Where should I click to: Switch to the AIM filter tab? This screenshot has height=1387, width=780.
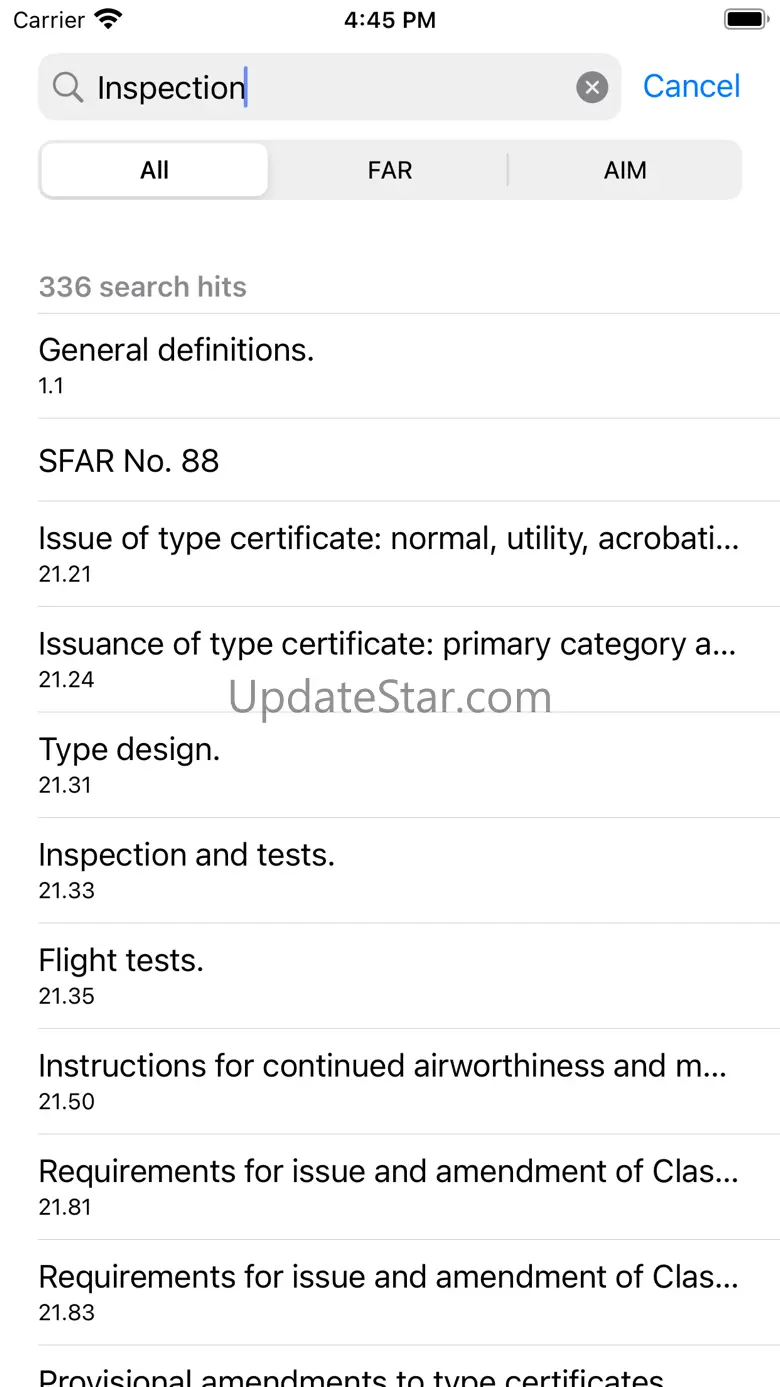click(x=625, y=170)
